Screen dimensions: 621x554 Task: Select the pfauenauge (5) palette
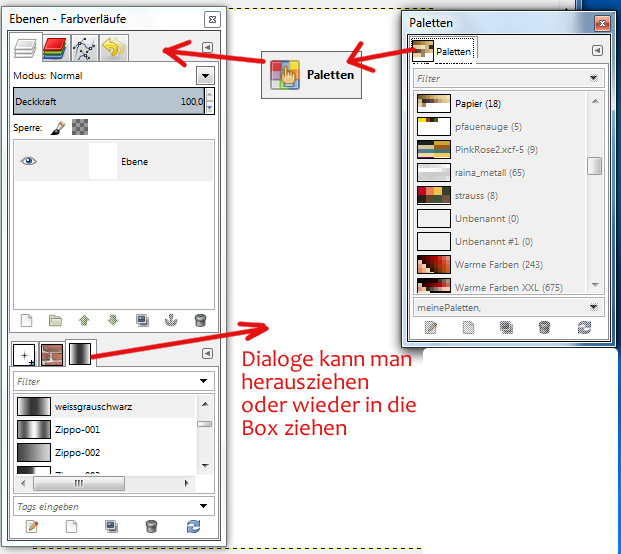click(x=501, y=127)
